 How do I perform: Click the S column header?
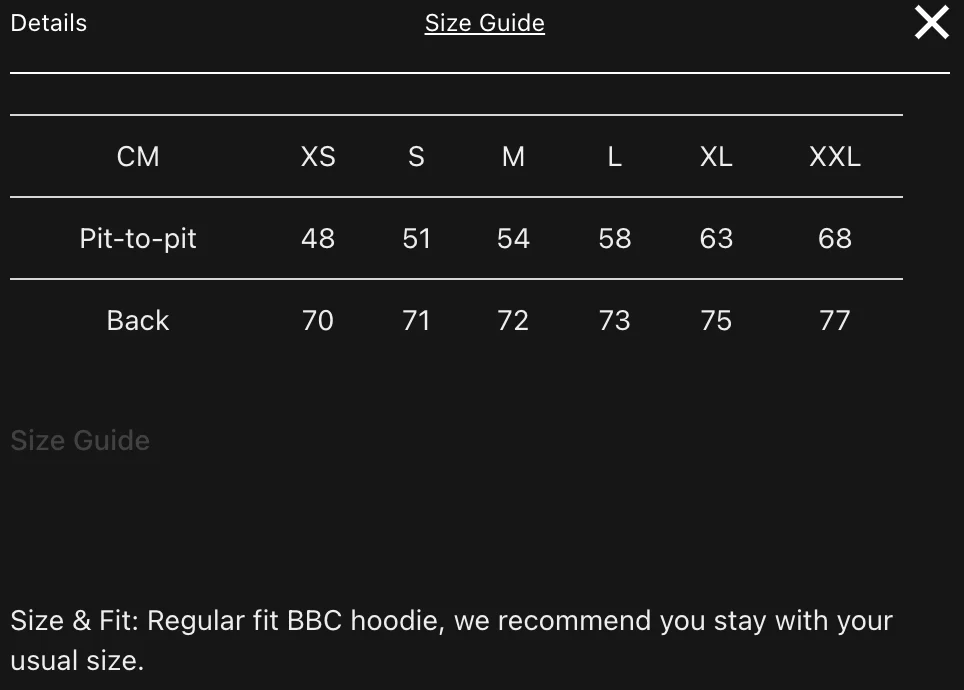416,156
